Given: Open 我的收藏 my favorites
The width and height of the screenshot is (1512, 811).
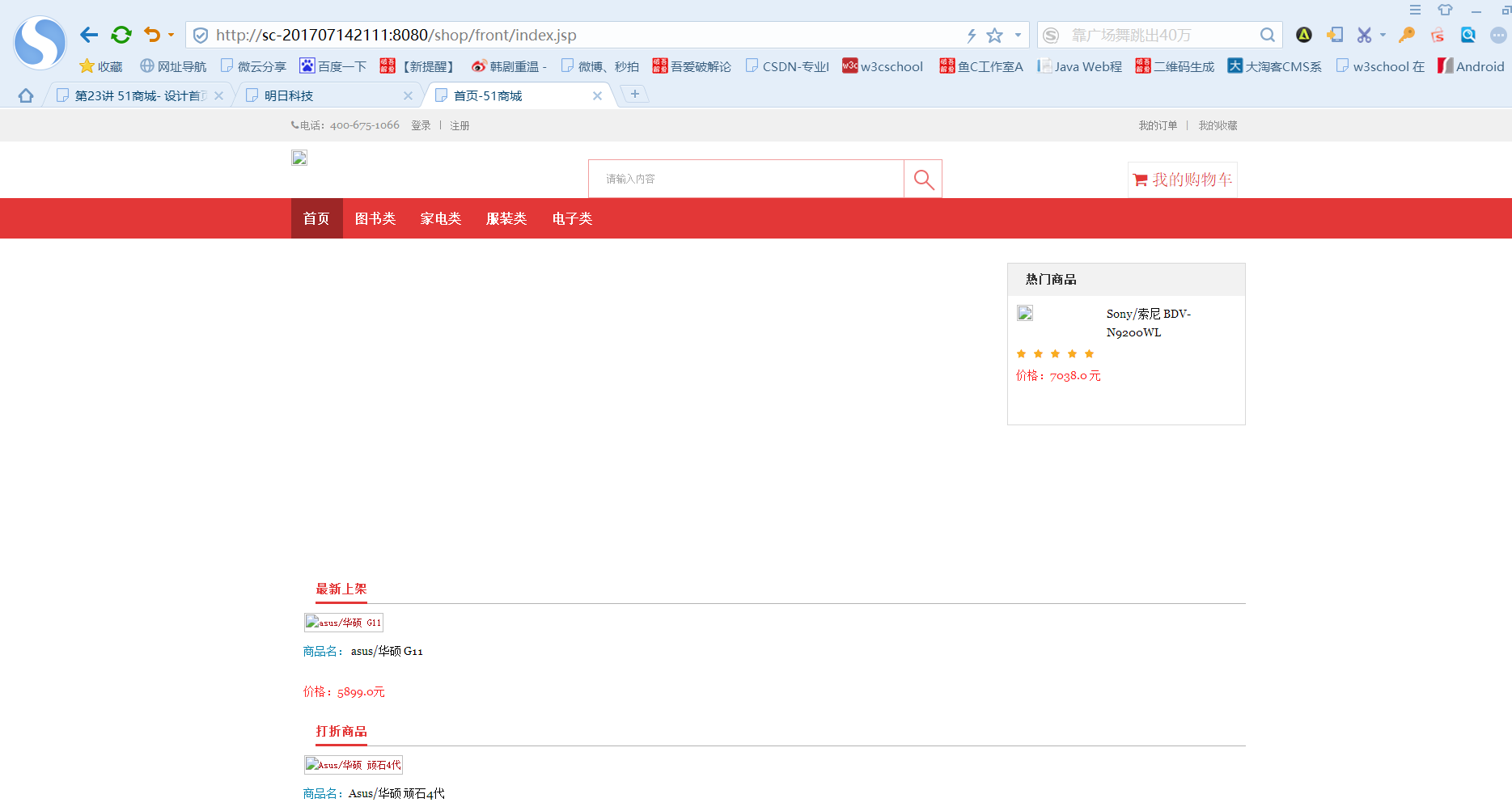Looking at the screenshot, I should coord(1218,125).
